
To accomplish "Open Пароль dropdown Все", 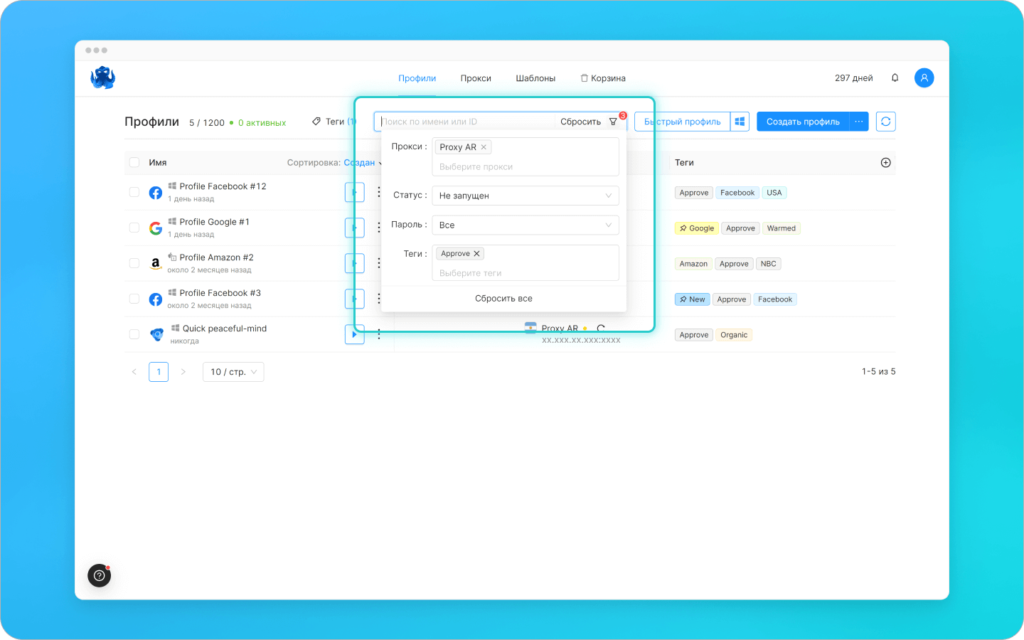I will (525, 225).
